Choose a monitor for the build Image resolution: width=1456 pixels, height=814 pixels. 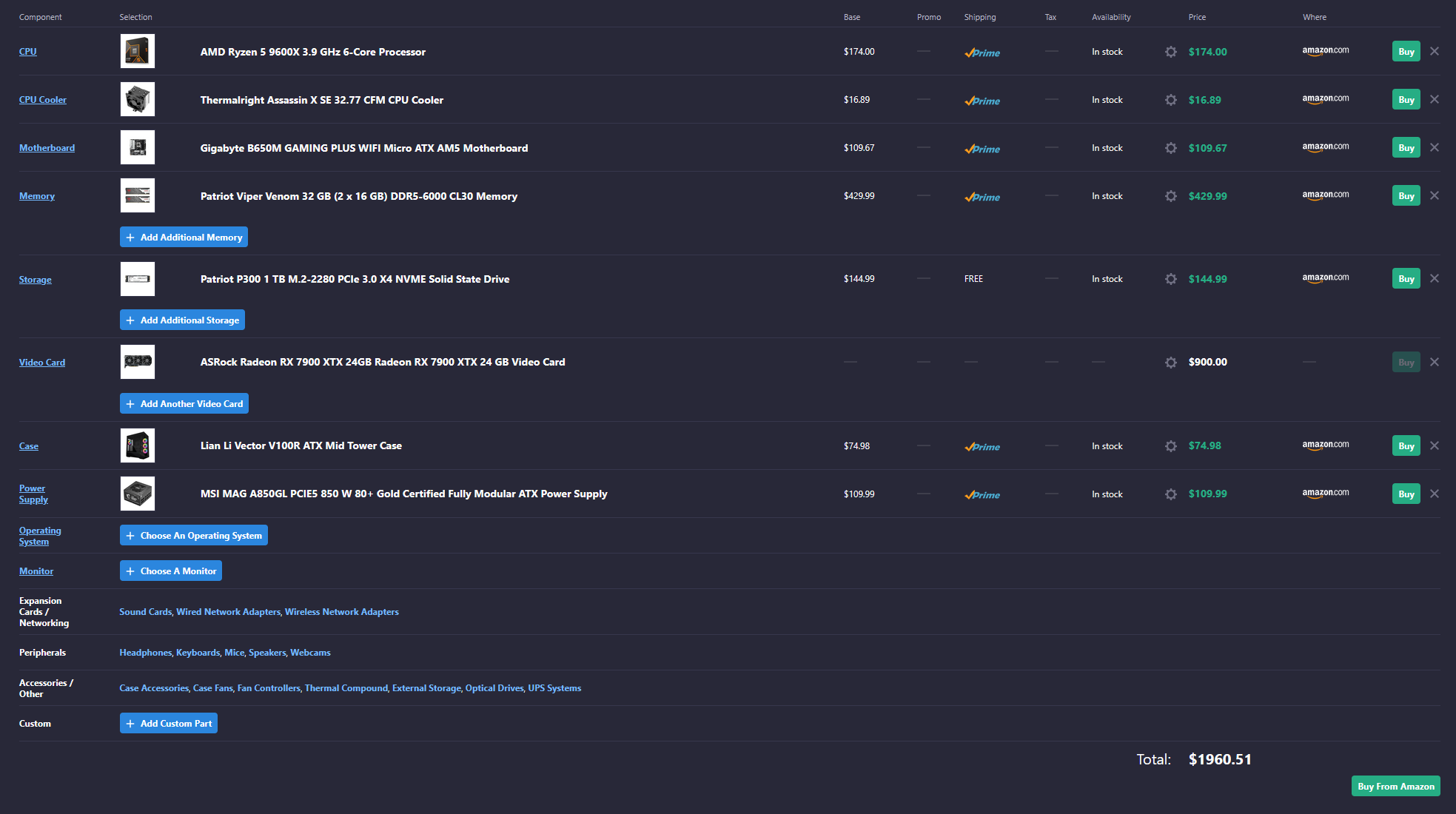171,571
